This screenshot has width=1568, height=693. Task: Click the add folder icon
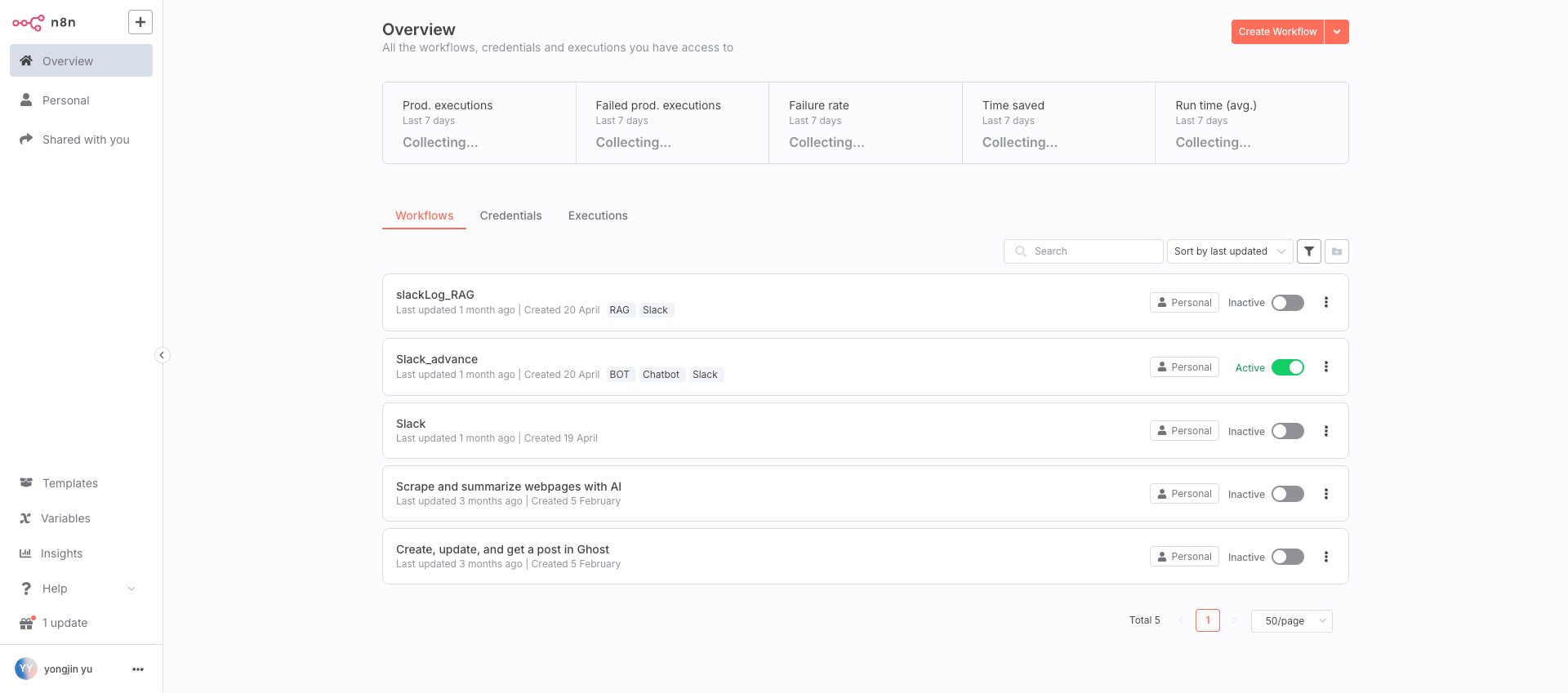[x=1337, y=251]
